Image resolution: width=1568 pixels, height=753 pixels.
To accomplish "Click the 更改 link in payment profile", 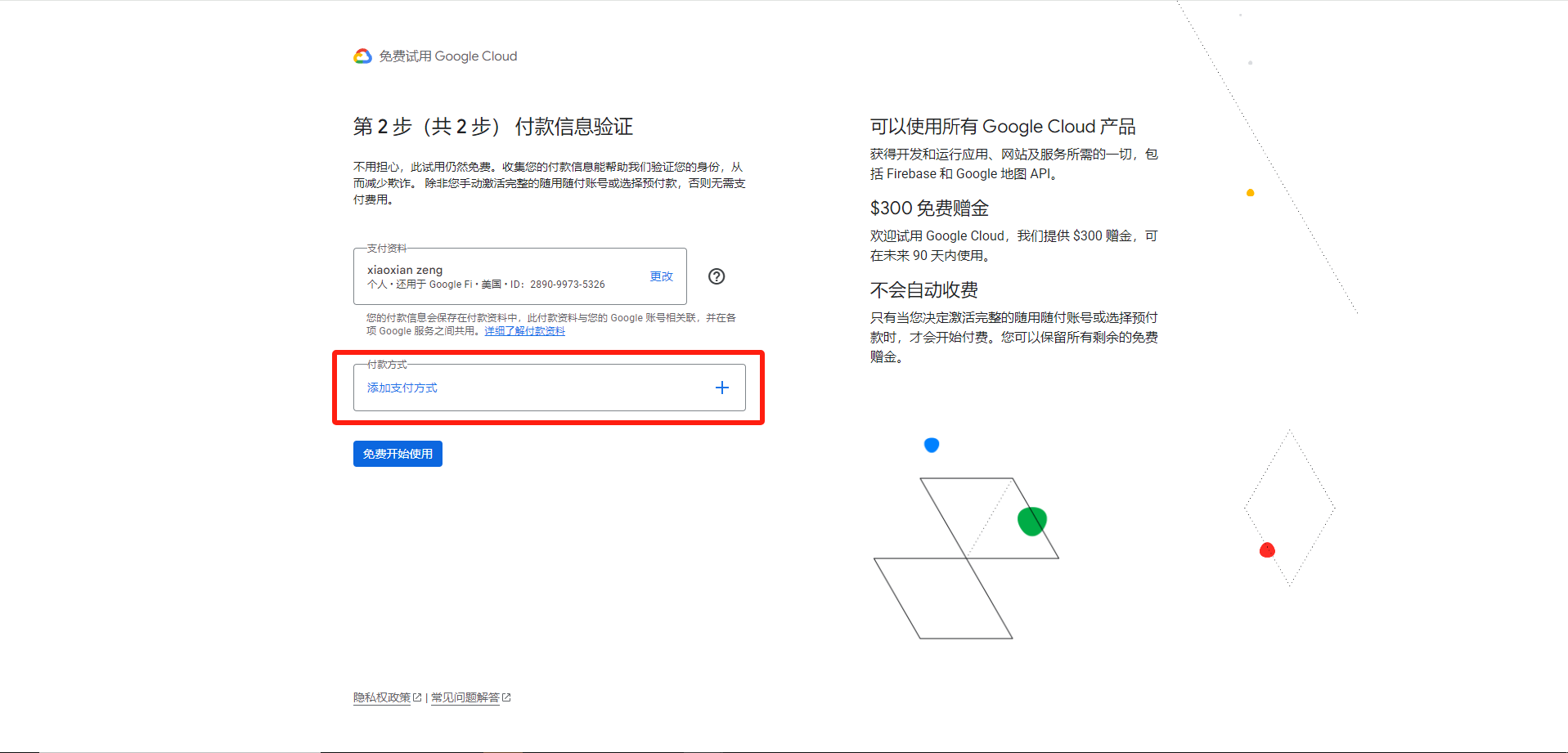I will tap(662, 276).
